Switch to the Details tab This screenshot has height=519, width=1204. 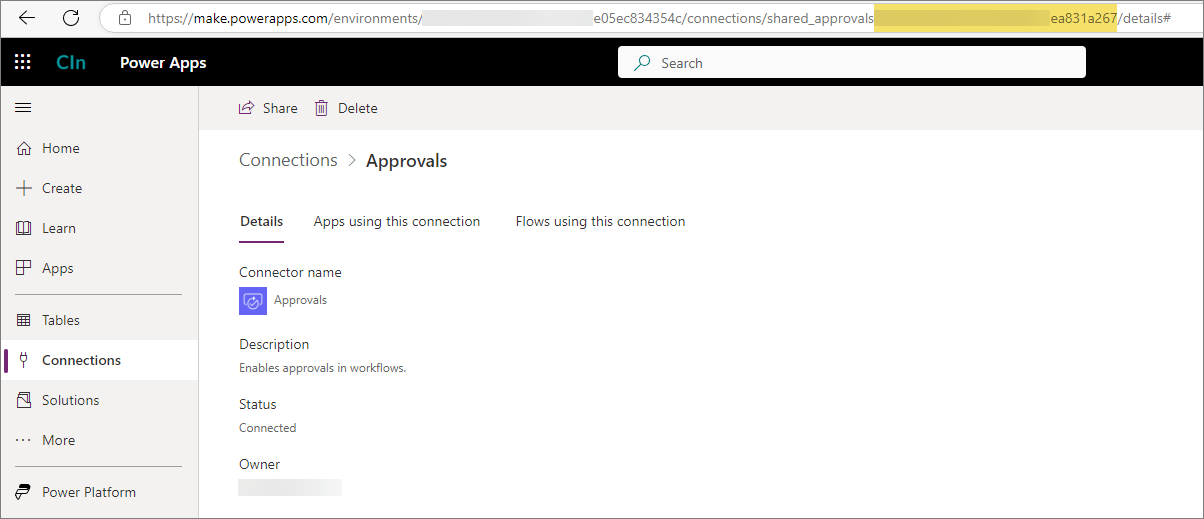point(262,222)
